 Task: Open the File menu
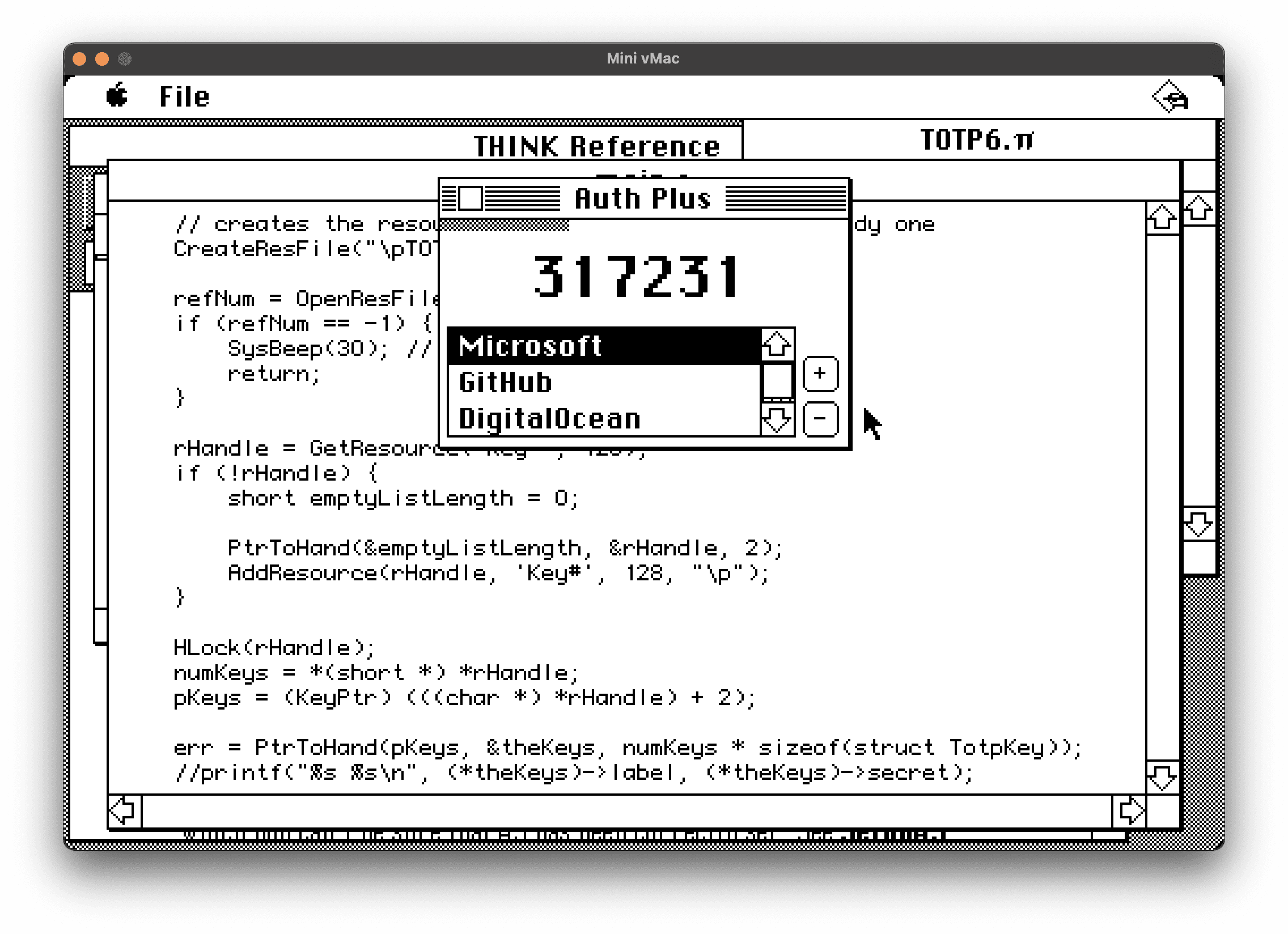coord(184,96)
